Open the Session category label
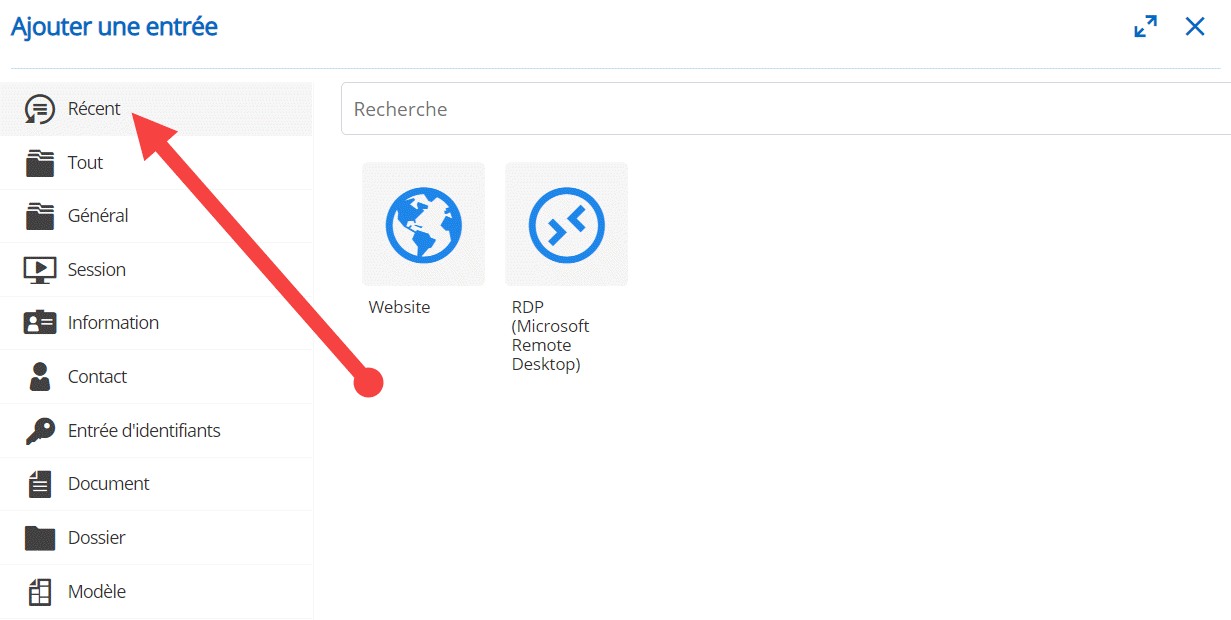This screenshot has height=620, width=1231. 97,270
